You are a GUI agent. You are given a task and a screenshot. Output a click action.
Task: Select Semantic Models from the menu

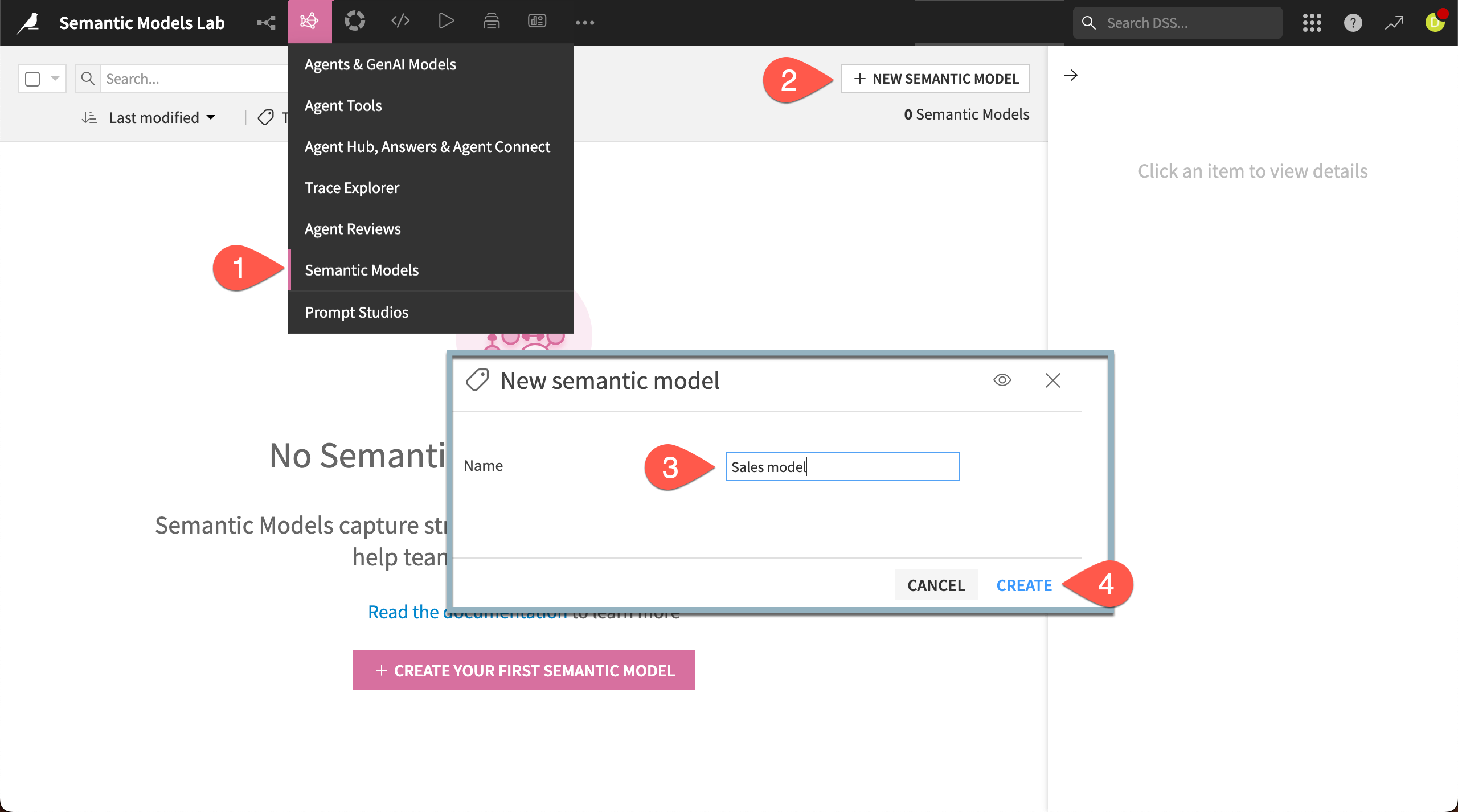pos(362,270)
